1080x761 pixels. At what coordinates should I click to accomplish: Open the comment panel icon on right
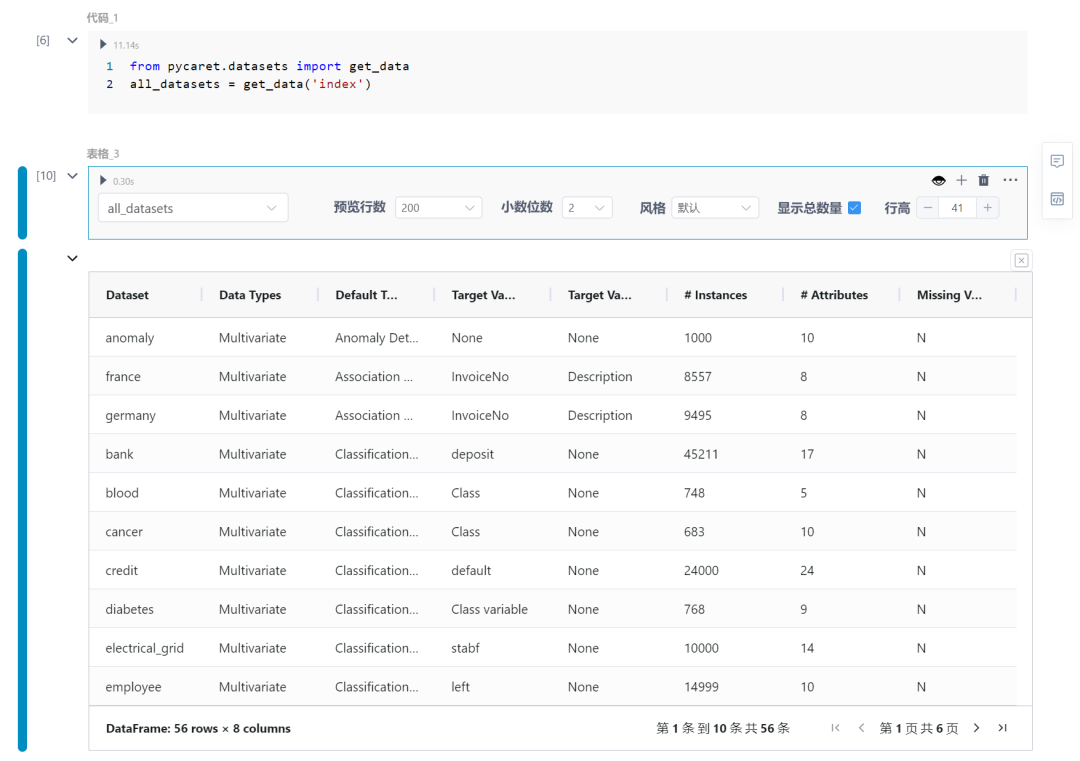click(x=1057, y=161)
